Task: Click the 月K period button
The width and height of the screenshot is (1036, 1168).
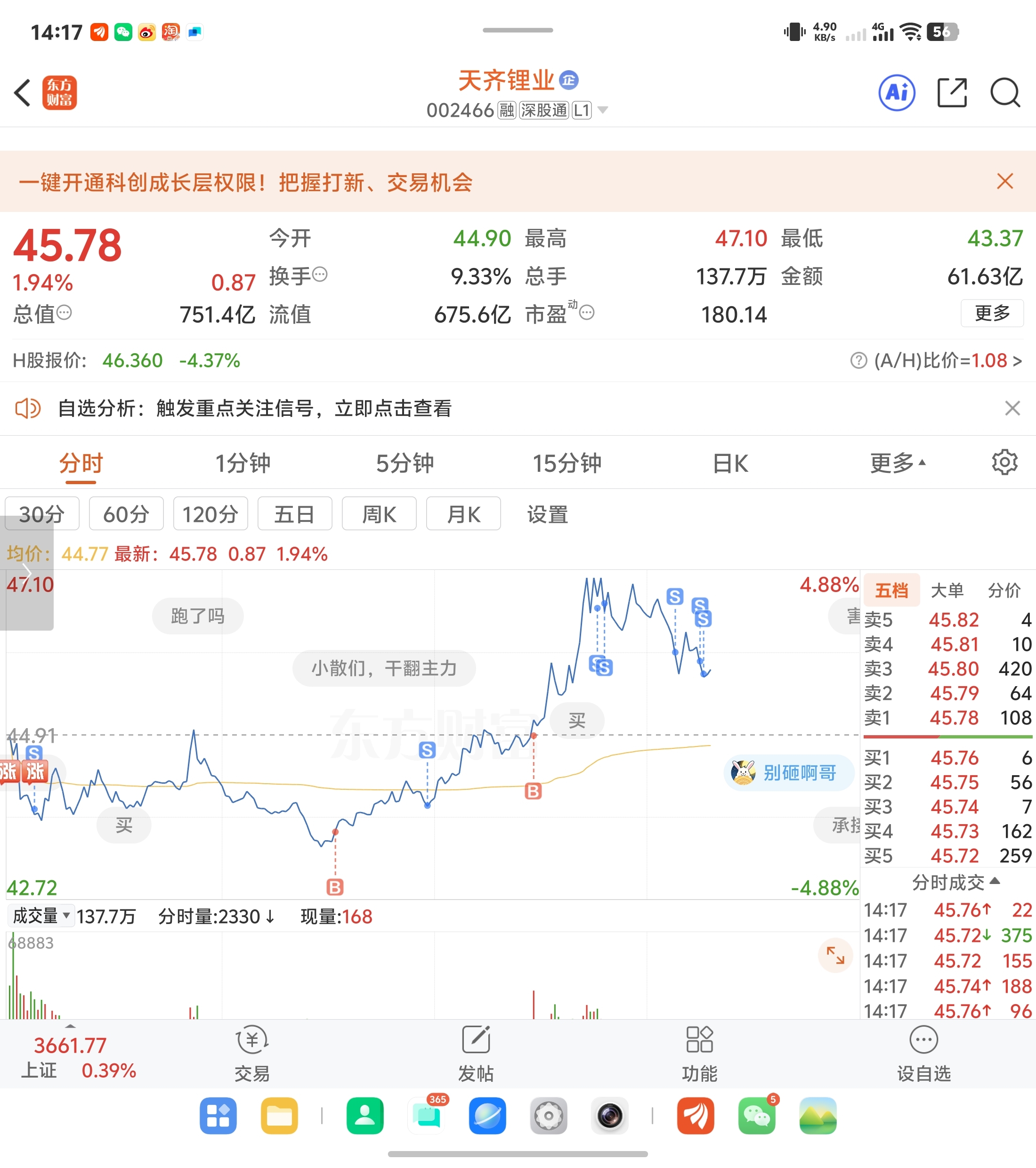Action: pos(463,514)
